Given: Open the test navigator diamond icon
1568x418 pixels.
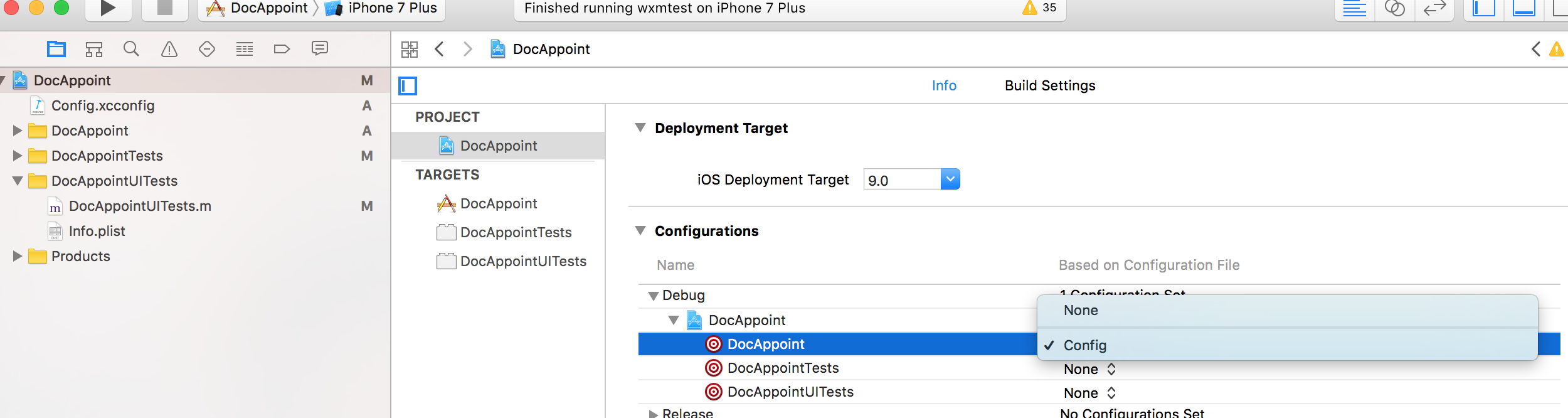Looking at the screenshot, I should pyautogui.click(x=207, y=49).
